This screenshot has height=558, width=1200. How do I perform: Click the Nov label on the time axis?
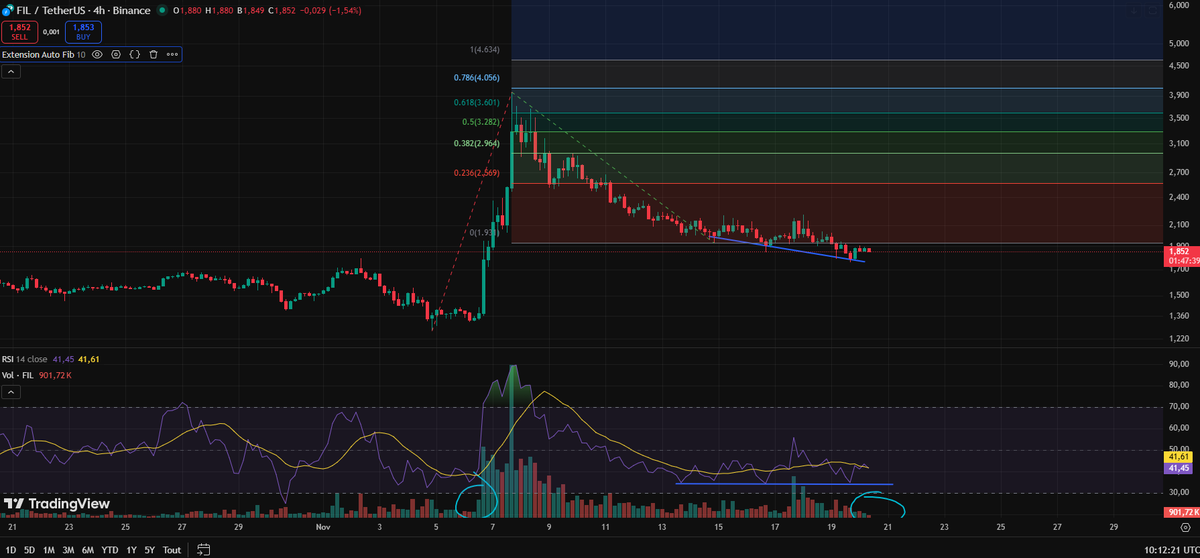click(x=323, y=525)
